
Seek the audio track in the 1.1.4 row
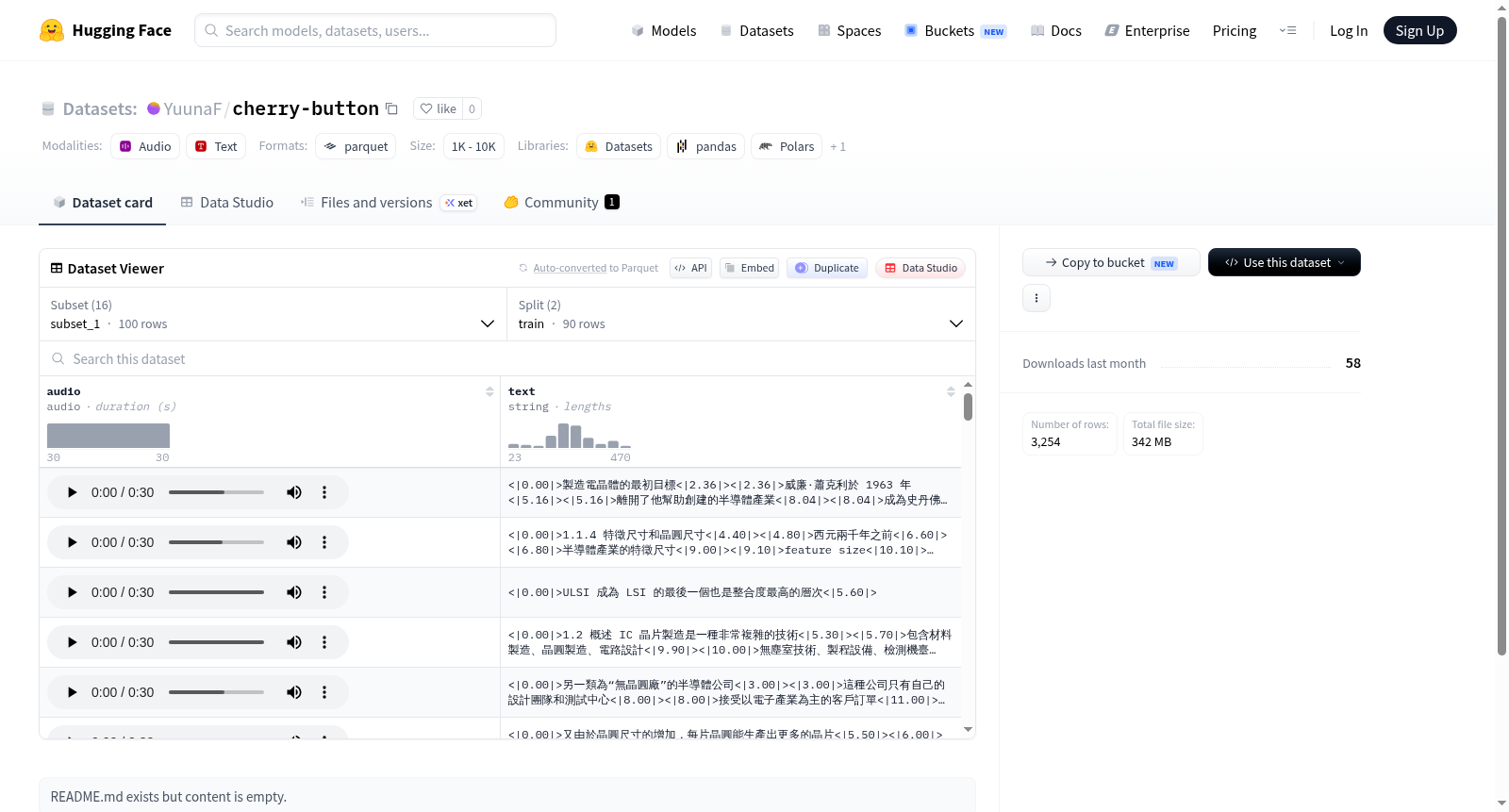click(216, 542)
